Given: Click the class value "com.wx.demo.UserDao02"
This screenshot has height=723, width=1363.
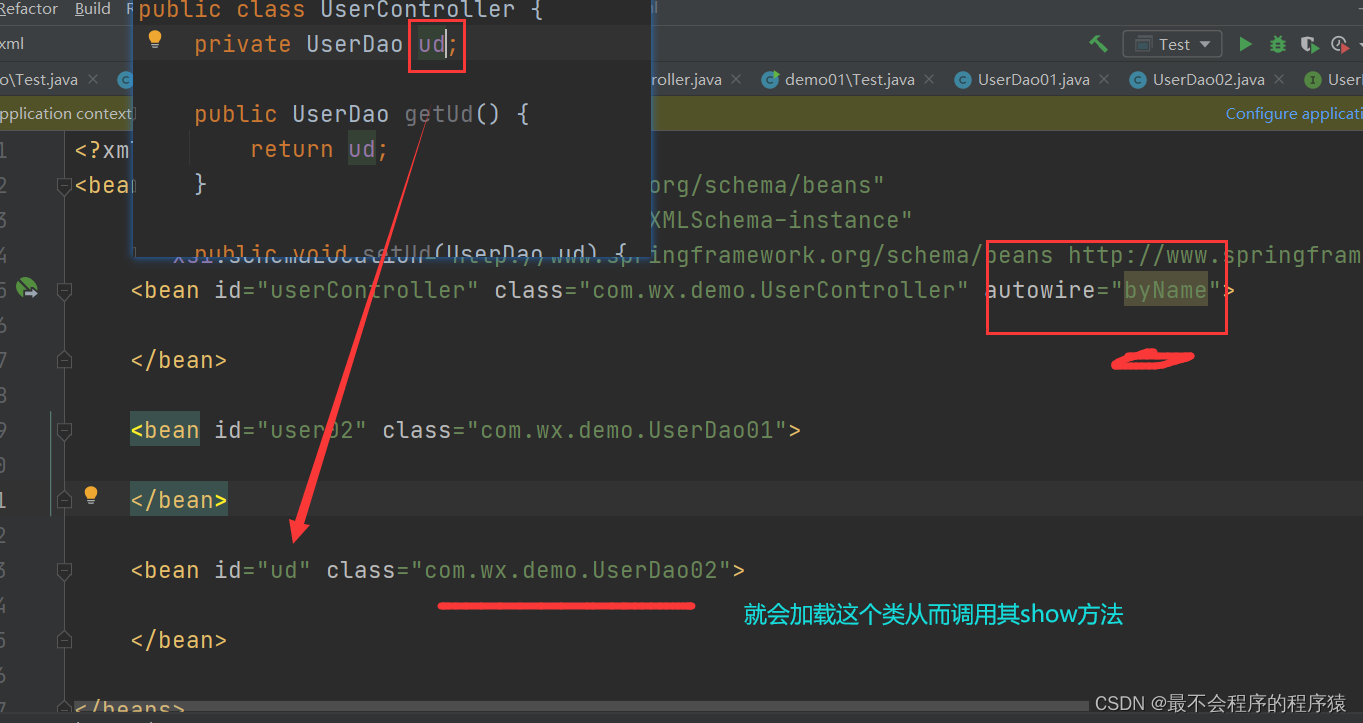Looking at the screenshot, I should [x=571, y=571].
